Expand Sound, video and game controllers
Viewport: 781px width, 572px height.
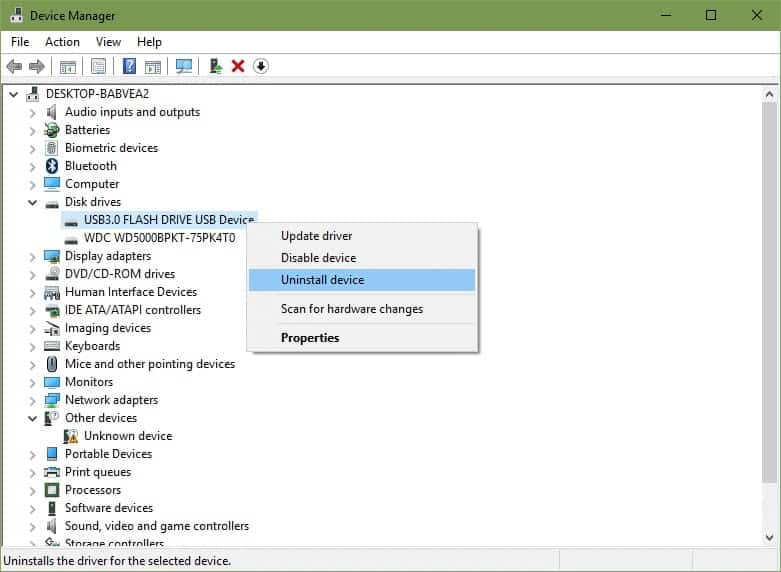(x=32, y=526)
